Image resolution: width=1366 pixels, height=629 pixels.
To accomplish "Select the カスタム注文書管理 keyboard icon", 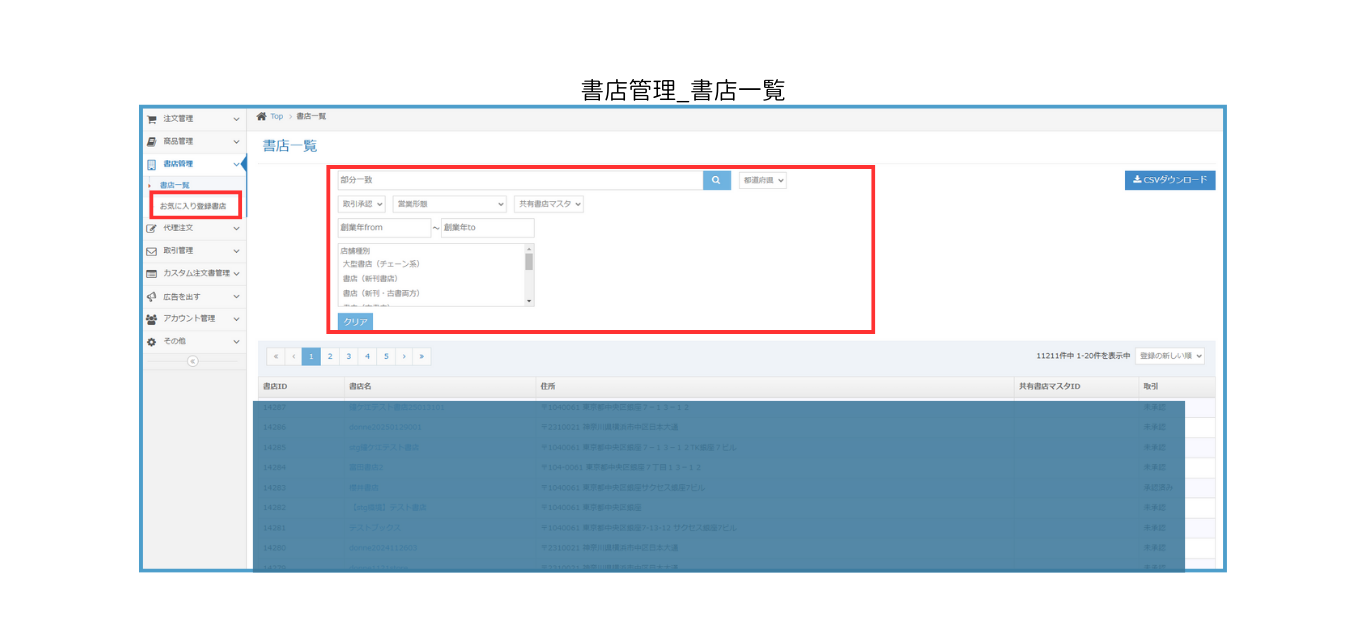I will click(149, 273).
